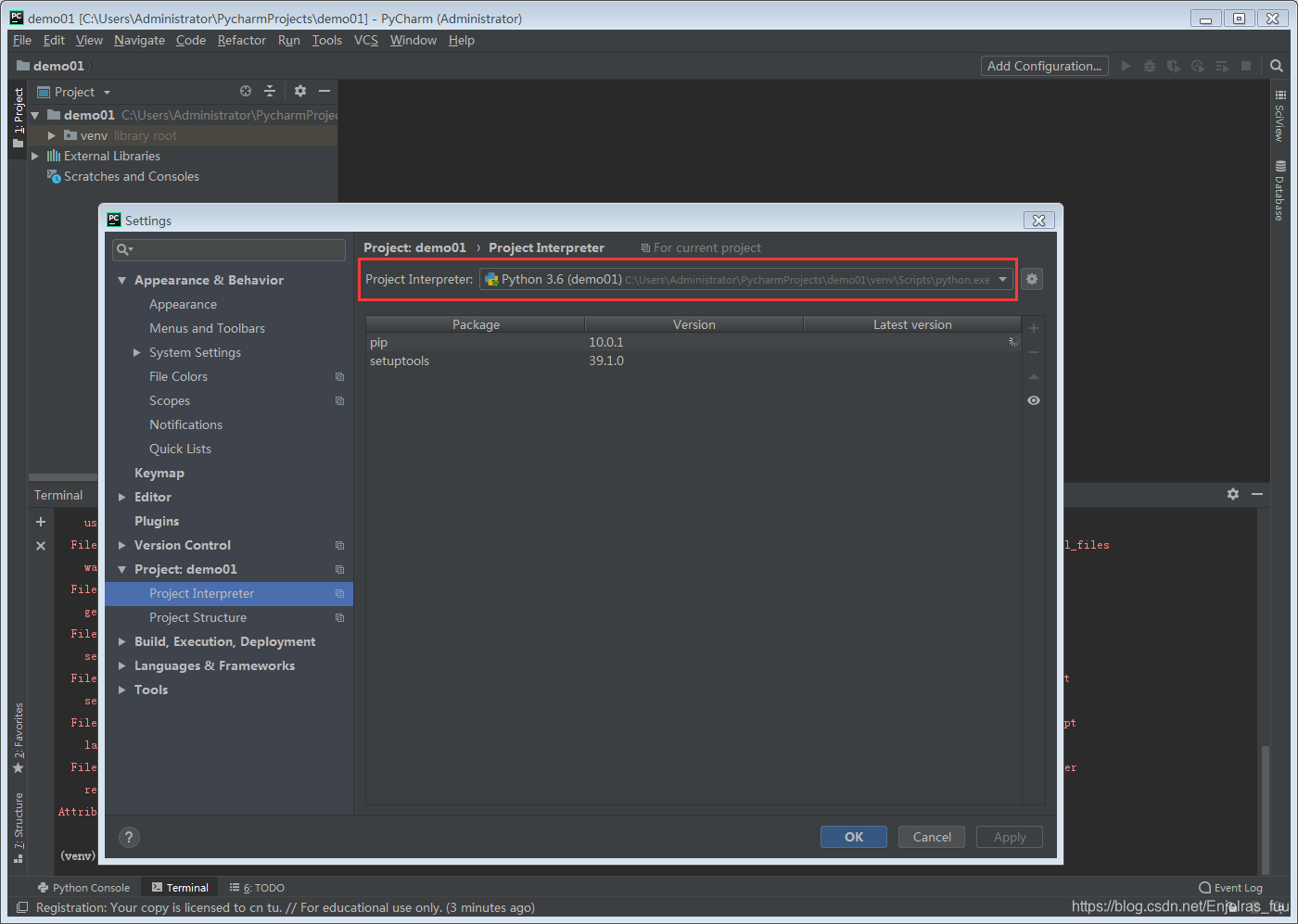Click the Debug bug toolbar icon
The width and height of the screenshot is (1298, 924).
click(x=1150, y=66)
